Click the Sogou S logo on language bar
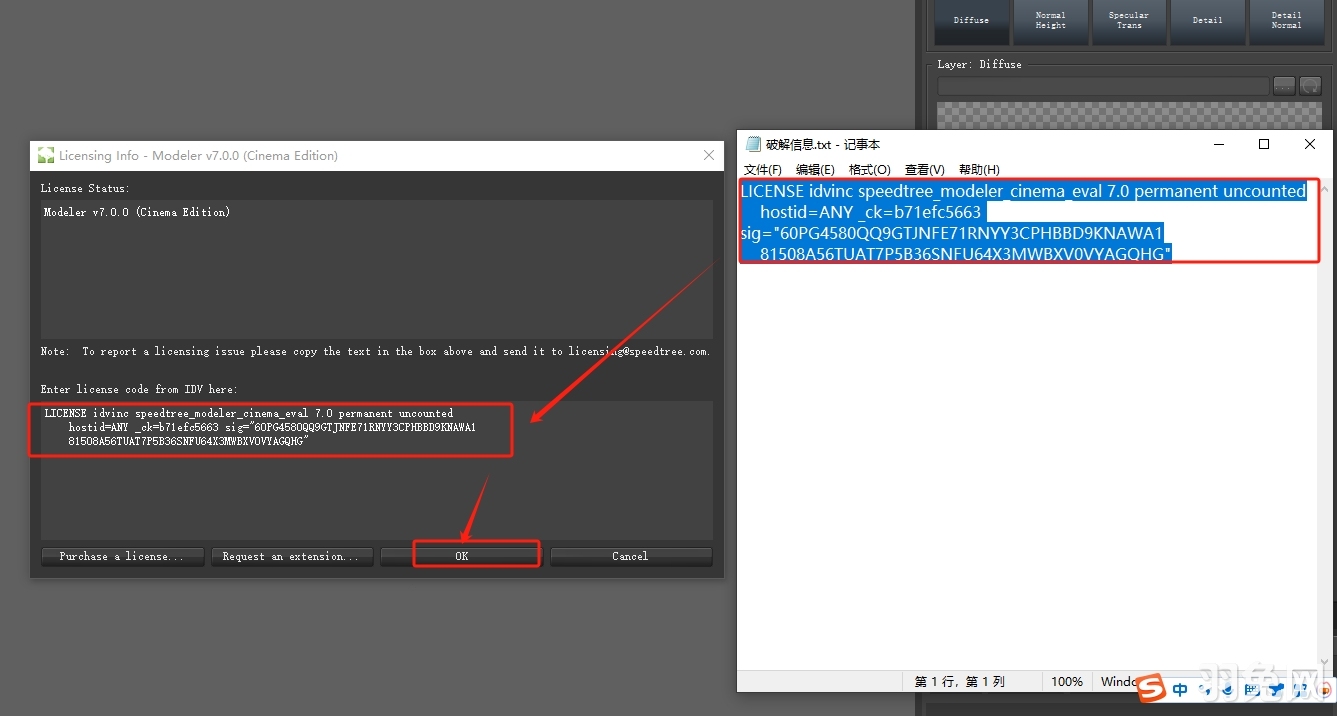The height and width of the screenshot is (716, 1337). click(1152, 690)
